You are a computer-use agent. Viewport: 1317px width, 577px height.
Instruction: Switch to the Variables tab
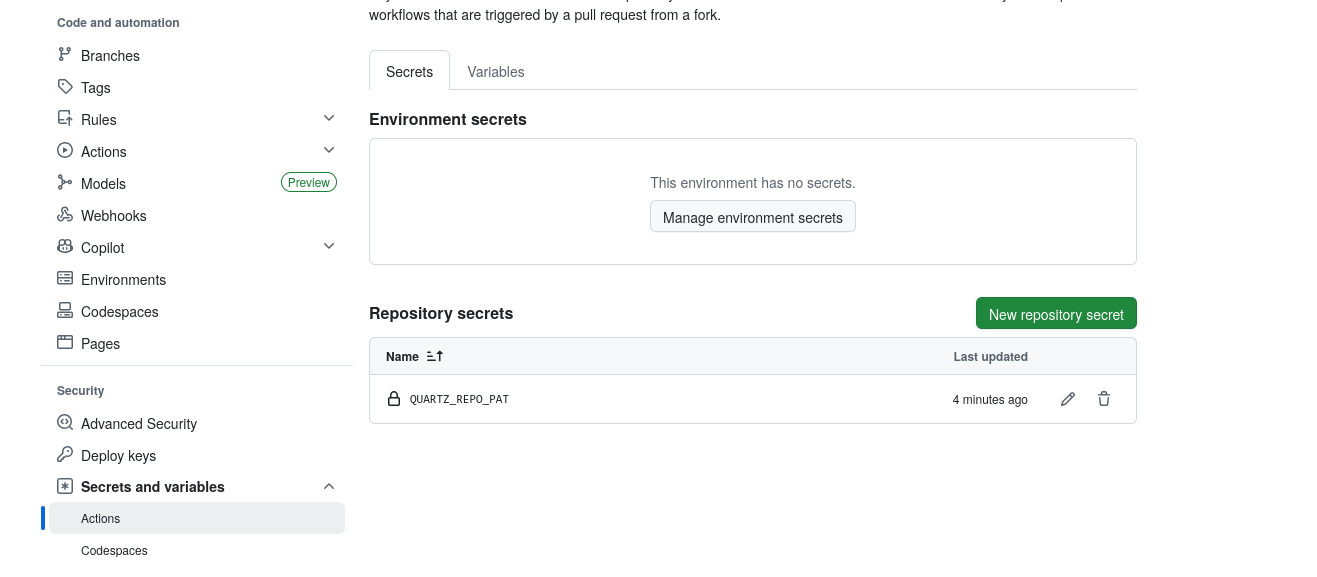(x=496, y=72)
